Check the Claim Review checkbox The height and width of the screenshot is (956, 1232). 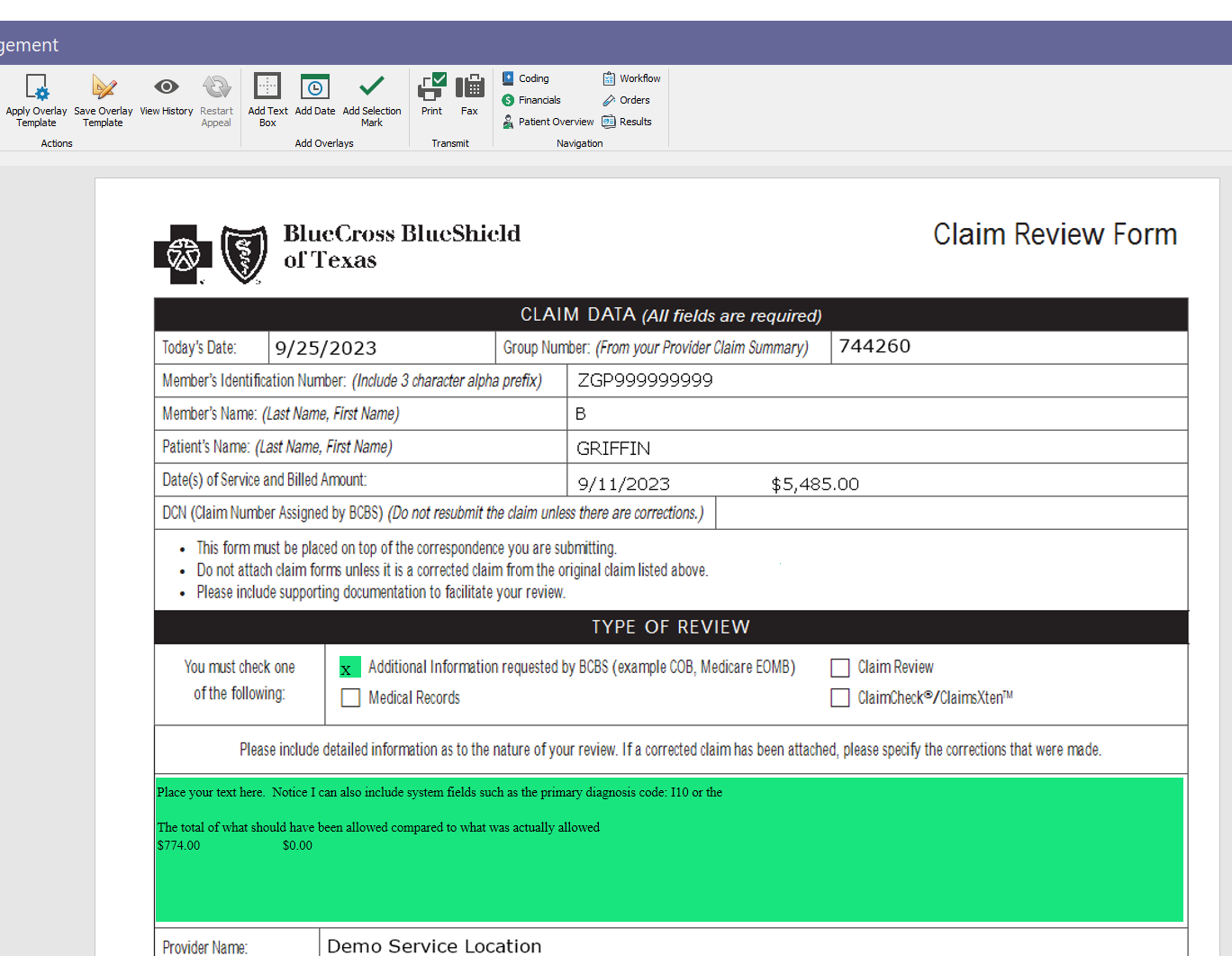840,668
